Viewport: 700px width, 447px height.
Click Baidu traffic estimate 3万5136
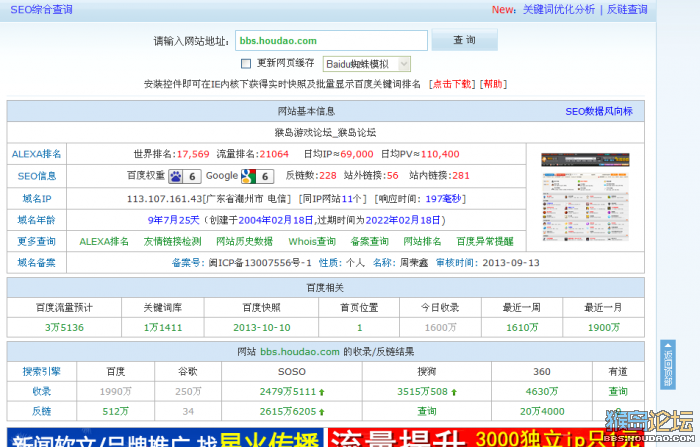[x=64, y=328]
